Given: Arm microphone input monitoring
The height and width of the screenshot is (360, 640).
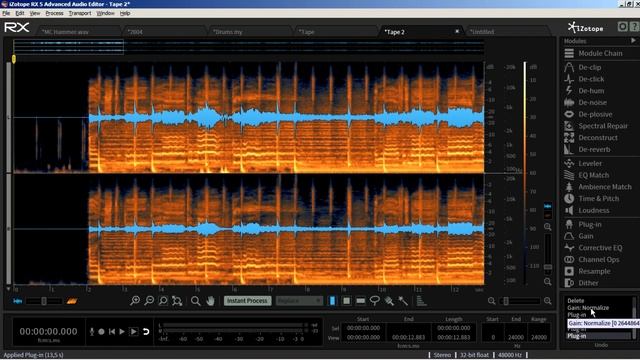Looking at the screenshot, I should (x=92, y=331).
